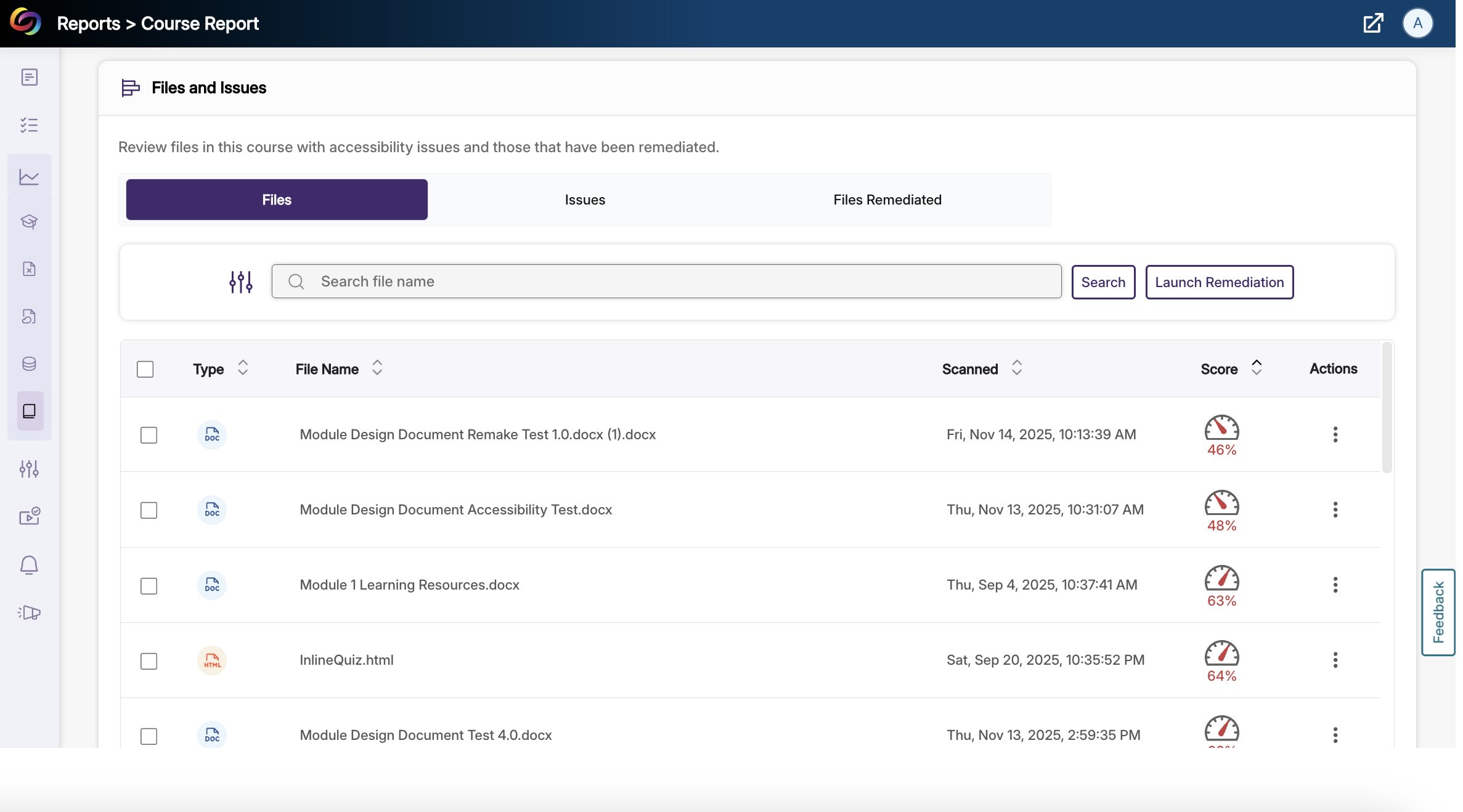The height and width of the screenshot is (812, 1463).
Task: Open the Files Remediated tab
Action: pyautogui.click(x=886, y=199)
